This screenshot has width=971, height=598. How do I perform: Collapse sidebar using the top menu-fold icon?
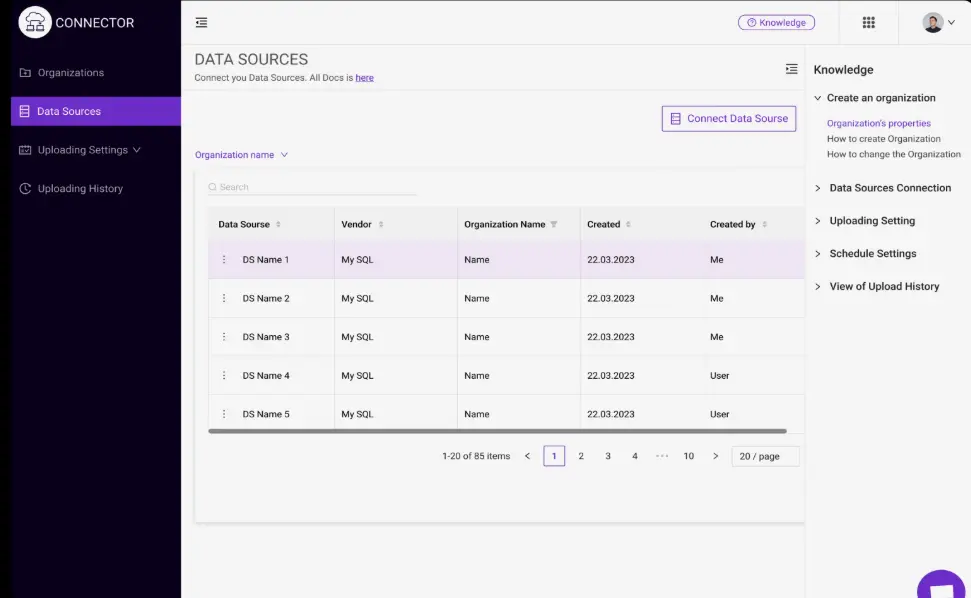[202, 23]
